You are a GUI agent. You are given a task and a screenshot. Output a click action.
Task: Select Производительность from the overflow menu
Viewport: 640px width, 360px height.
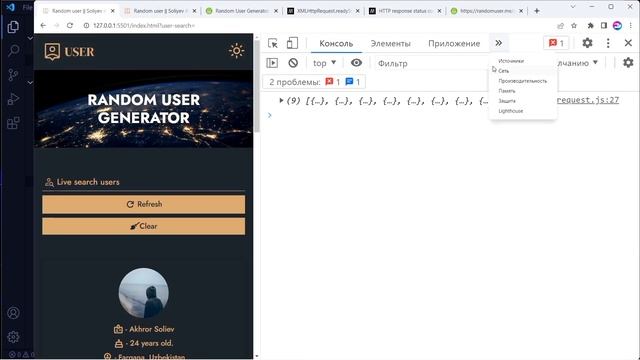click(523, 81)
